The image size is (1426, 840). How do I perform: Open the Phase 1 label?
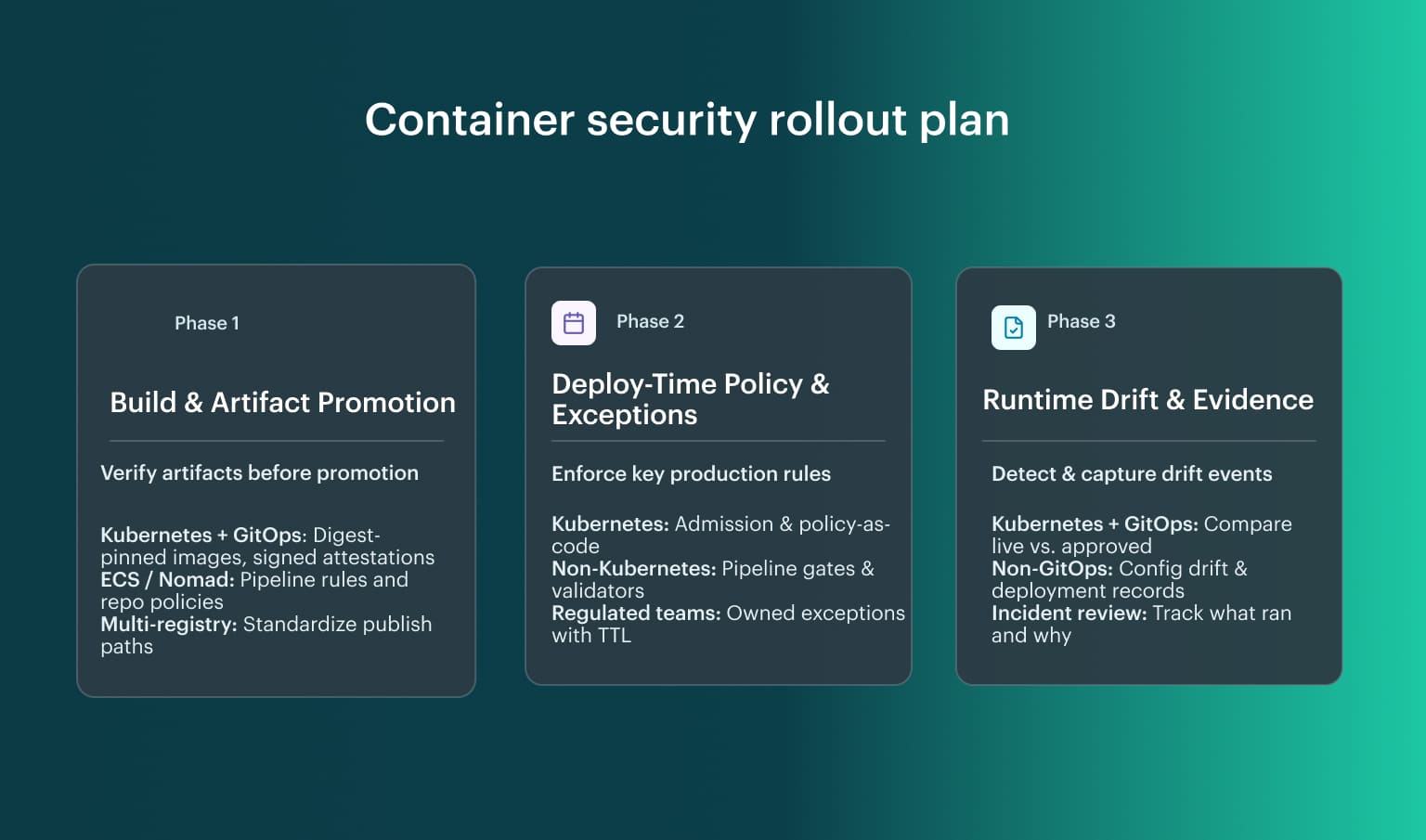pos(206,323)
